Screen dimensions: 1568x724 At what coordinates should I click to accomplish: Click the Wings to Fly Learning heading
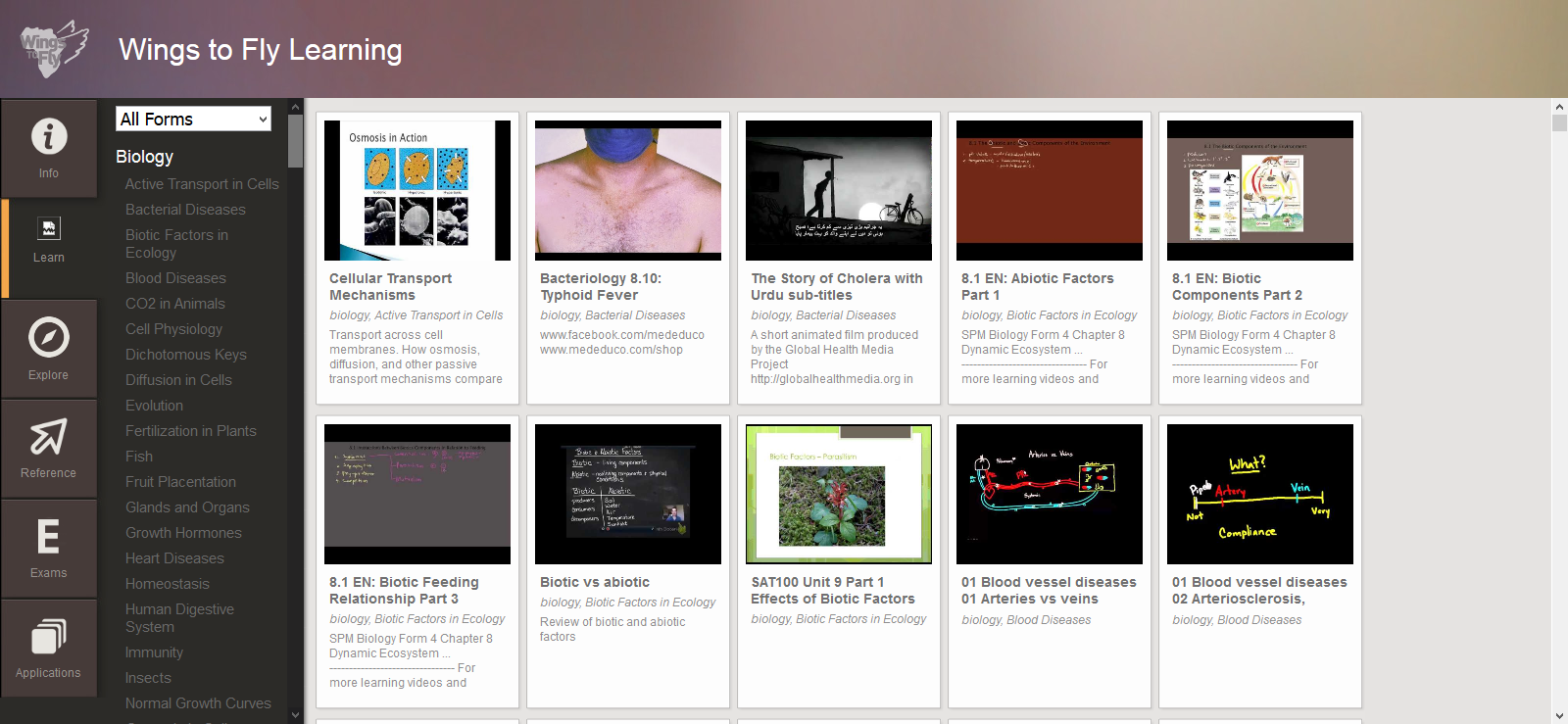[x=261, y=50]
